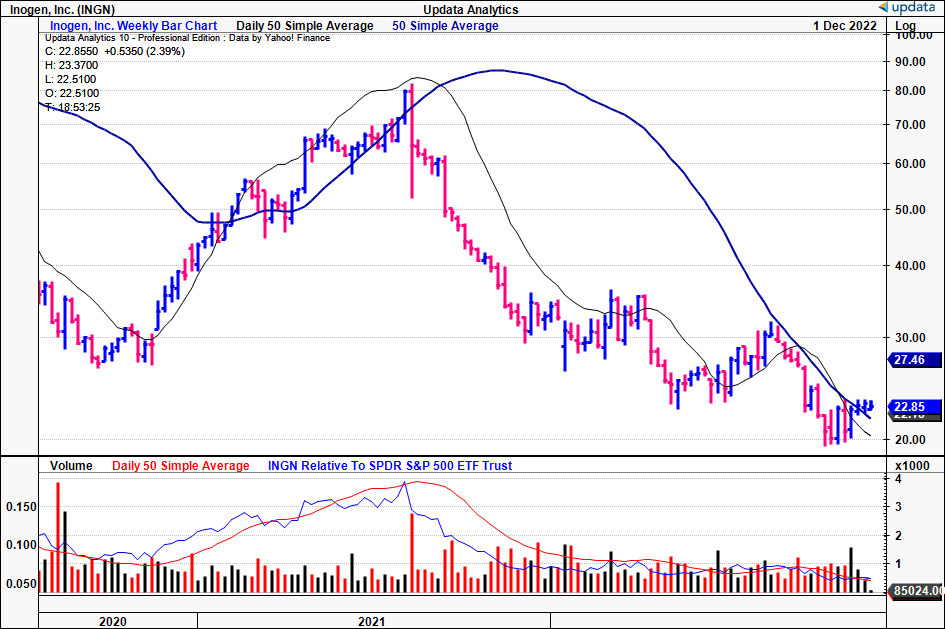
Task: Select the open value O: 22.5100
Action: 72,93
